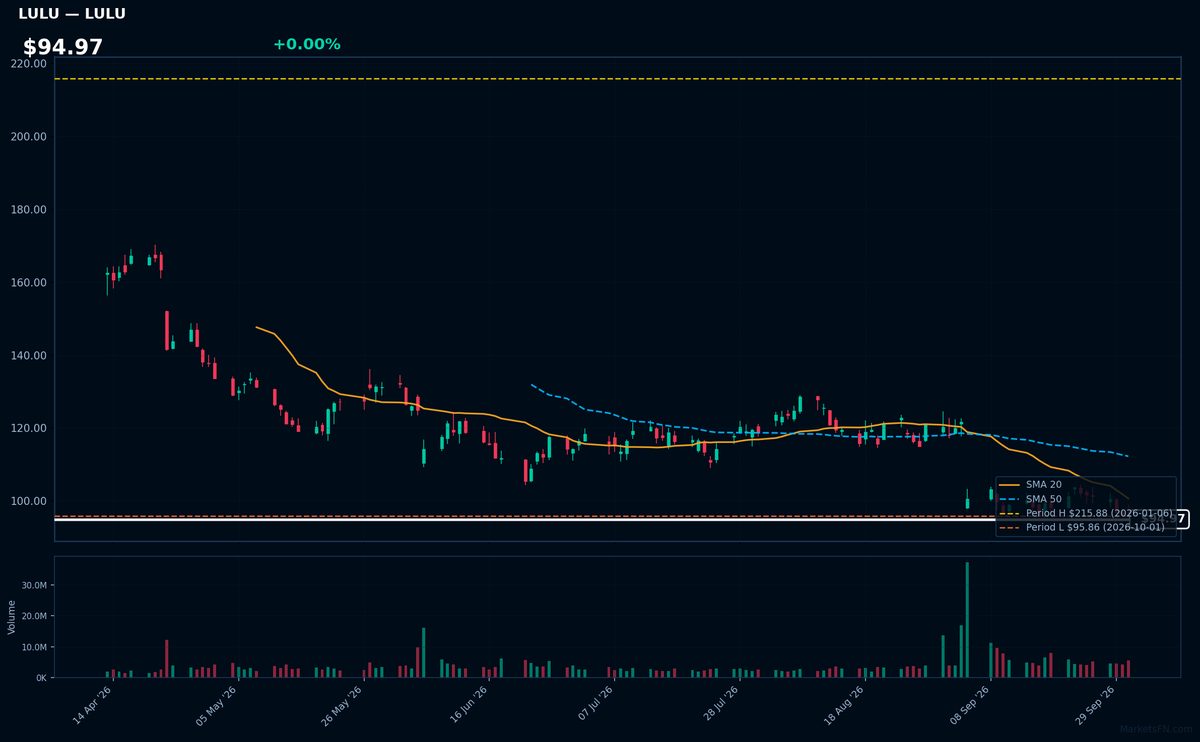Click the 14 Apr '26 date label
1200x742 pixels.
tap(92, 705)
